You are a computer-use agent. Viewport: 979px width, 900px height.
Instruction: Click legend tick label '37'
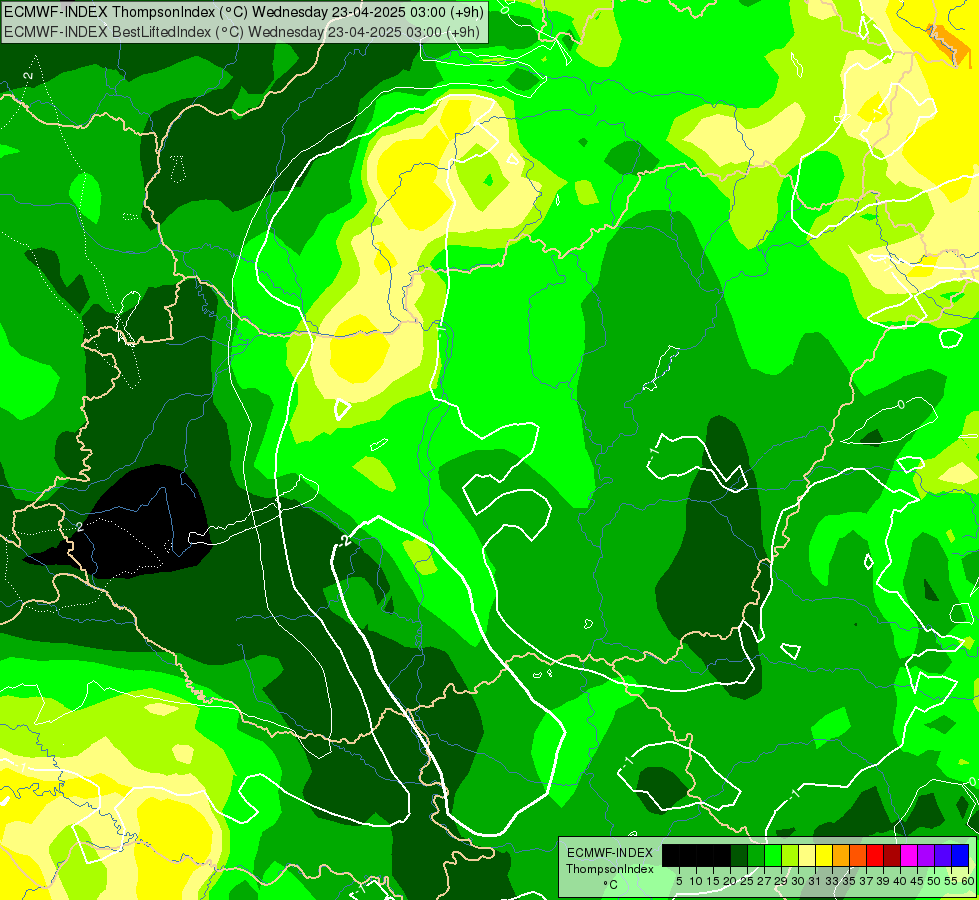tap(866, 881)
